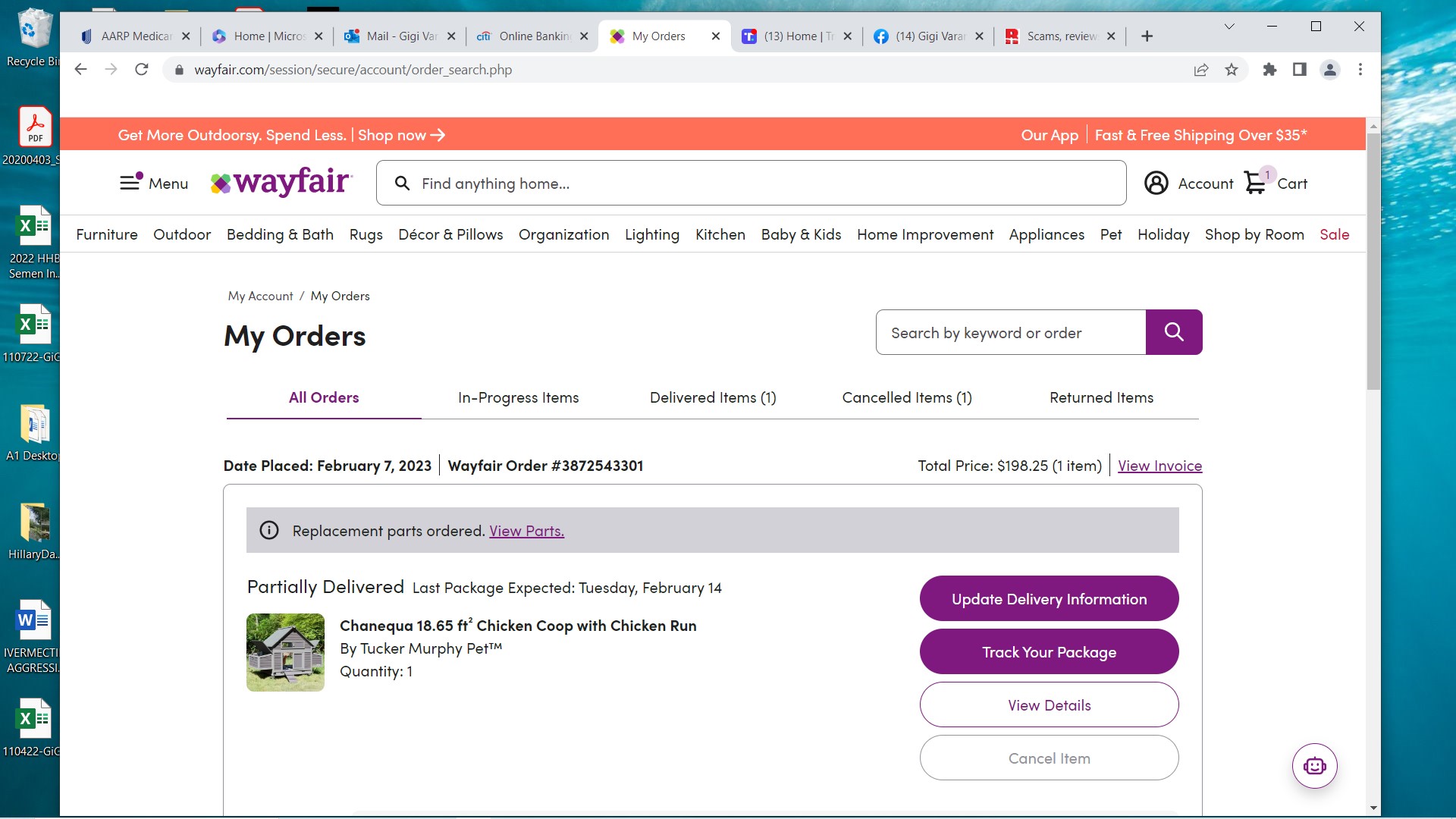Focus the Search by keyword or order field

pyautogui.click(x=1011, y=332)
